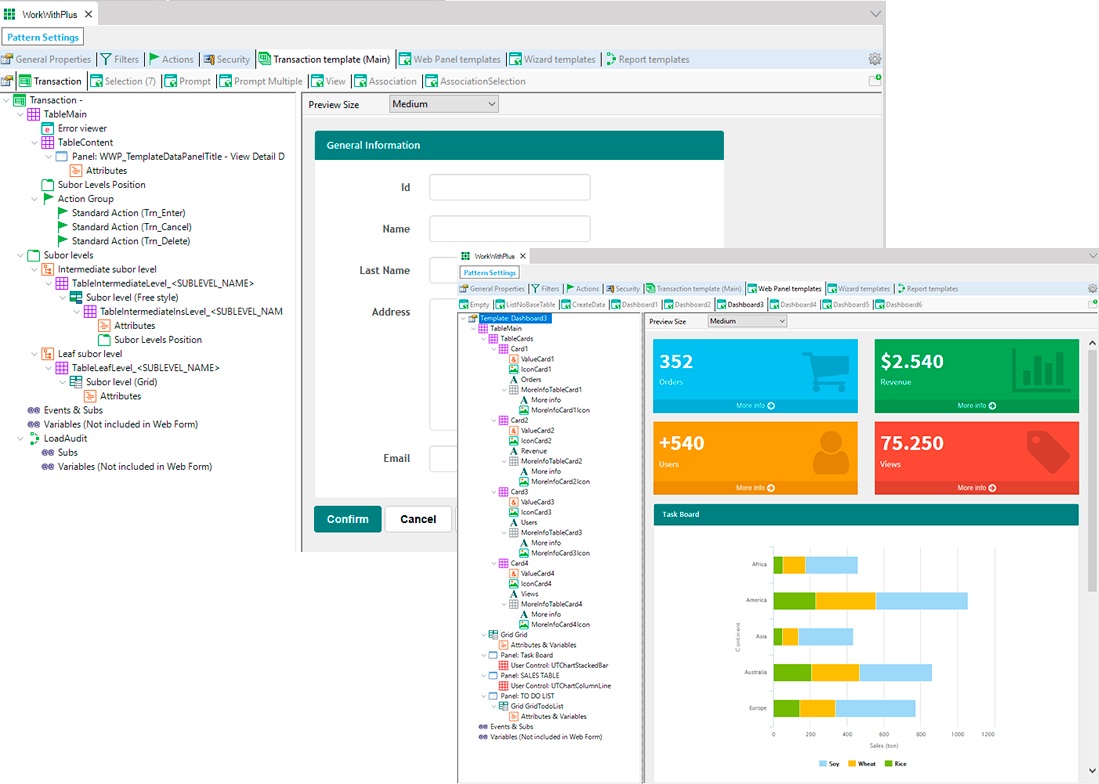Open the Preview Size dropdown above the General Information form

(x=443, y=104)
